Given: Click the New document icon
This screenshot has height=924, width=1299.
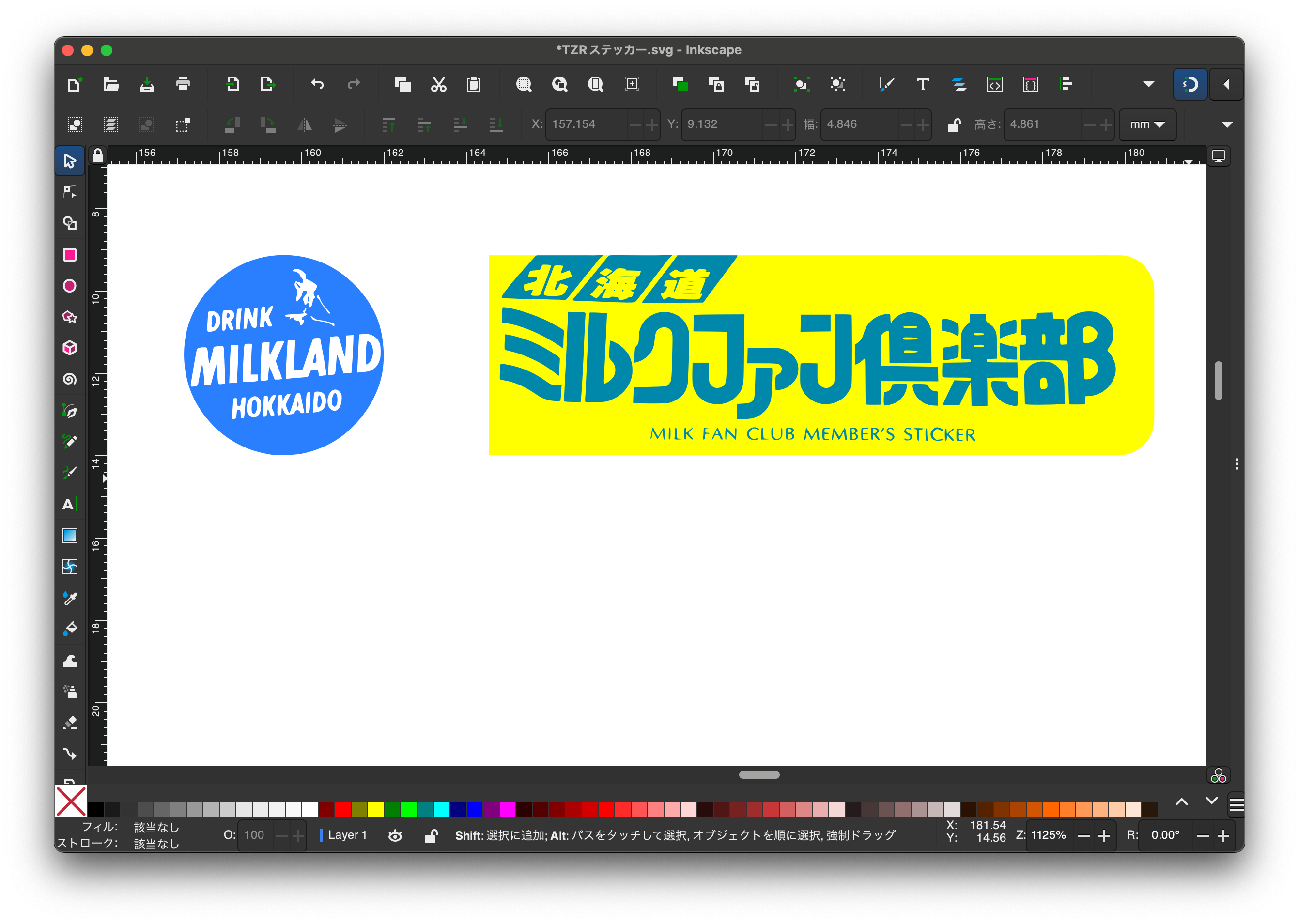Looking at the screenshot, I should [x=75, y=85].
